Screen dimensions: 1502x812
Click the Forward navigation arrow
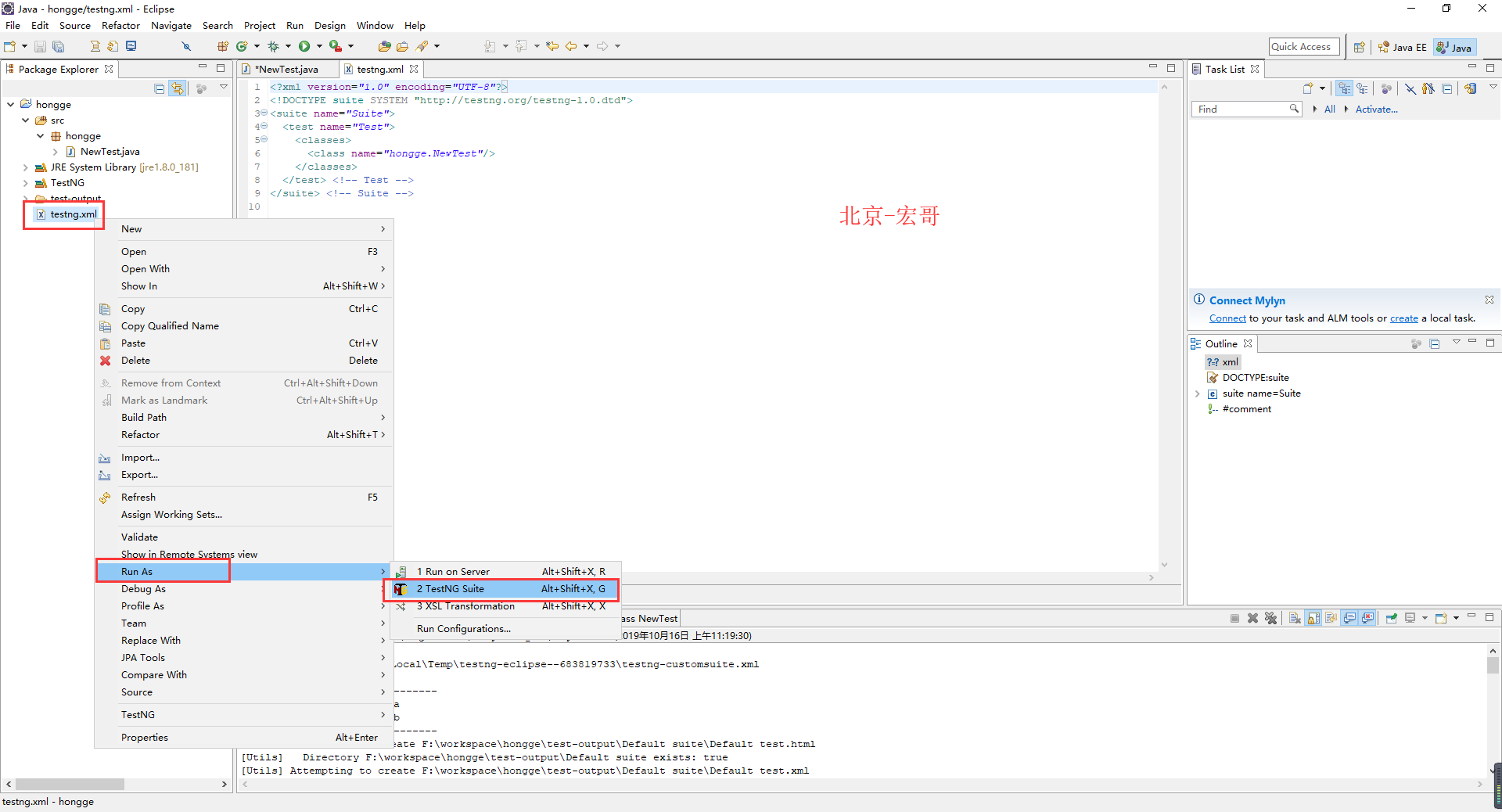click(x=602, y=46)
